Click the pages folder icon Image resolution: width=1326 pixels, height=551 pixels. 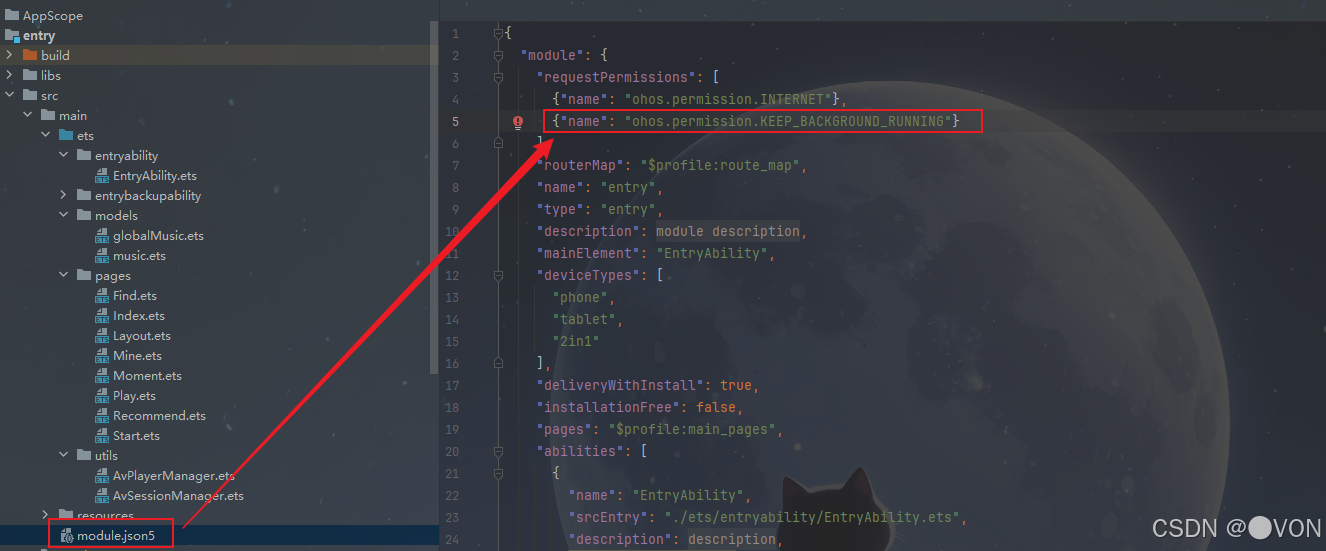pos(84,275)
